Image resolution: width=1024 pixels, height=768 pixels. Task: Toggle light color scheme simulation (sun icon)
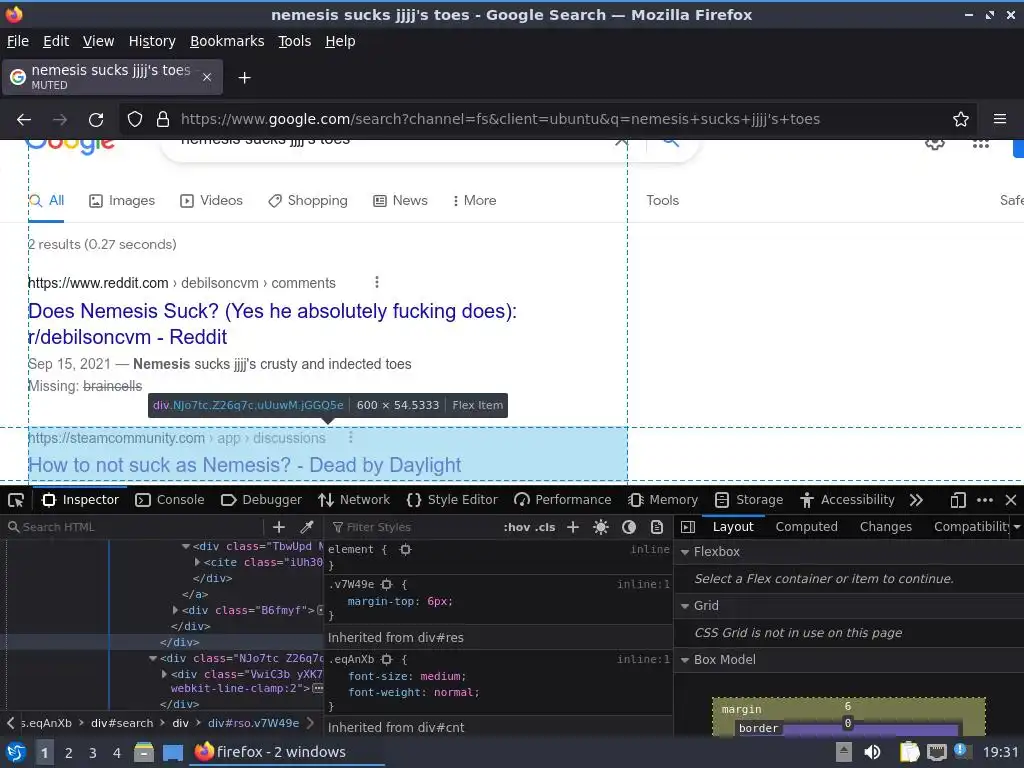(601, 527)
